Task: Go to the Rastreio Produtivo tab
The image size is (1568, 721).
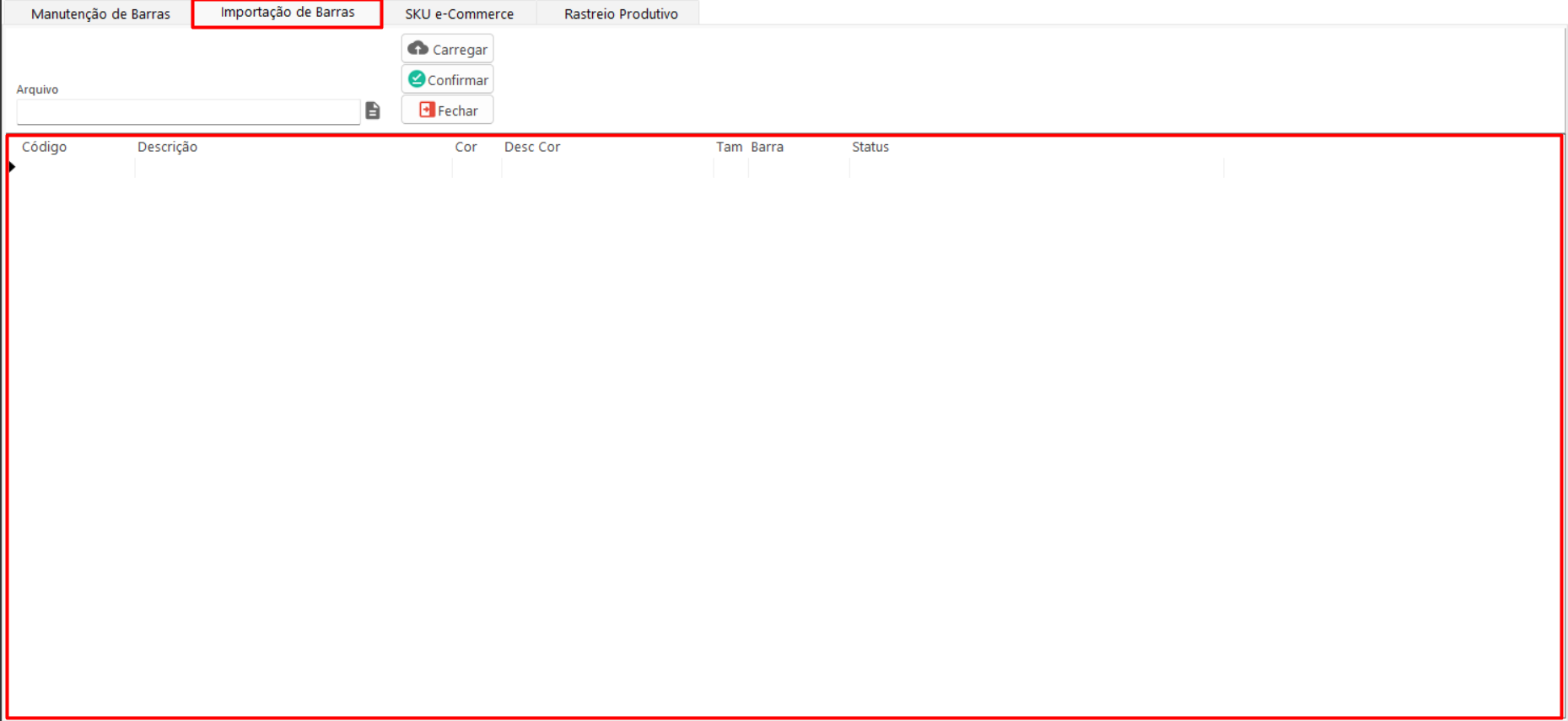Action: [621, 13]
